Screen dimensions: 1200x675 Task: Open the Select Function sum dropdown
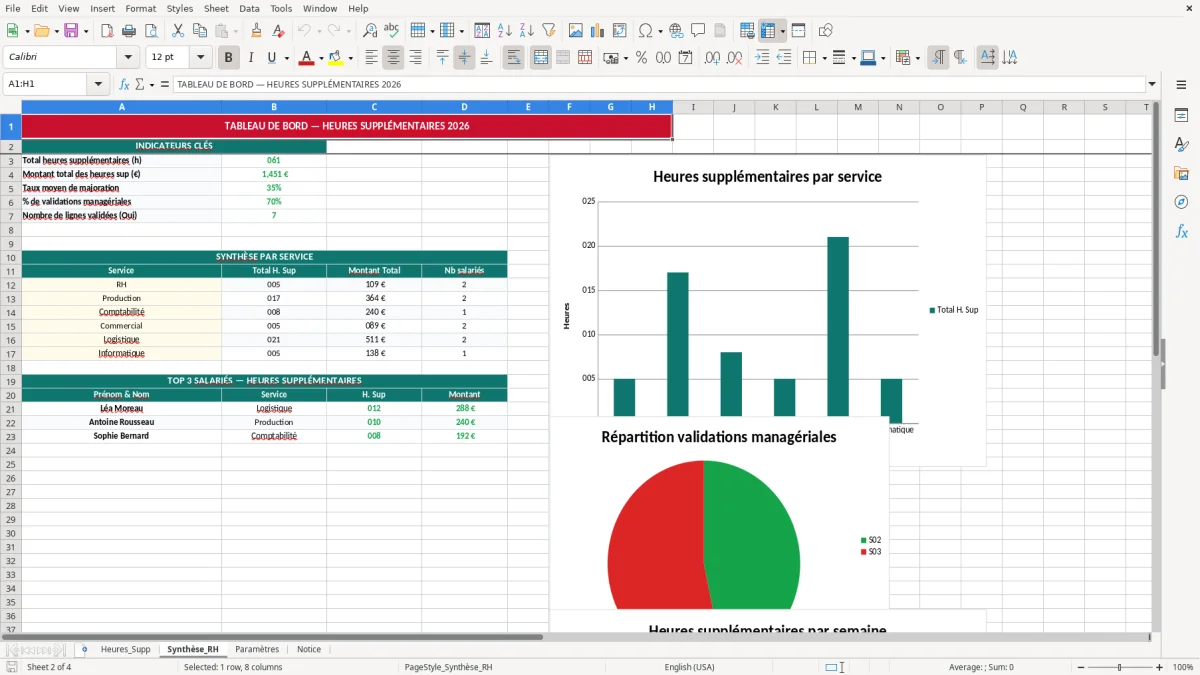[152, 84]
